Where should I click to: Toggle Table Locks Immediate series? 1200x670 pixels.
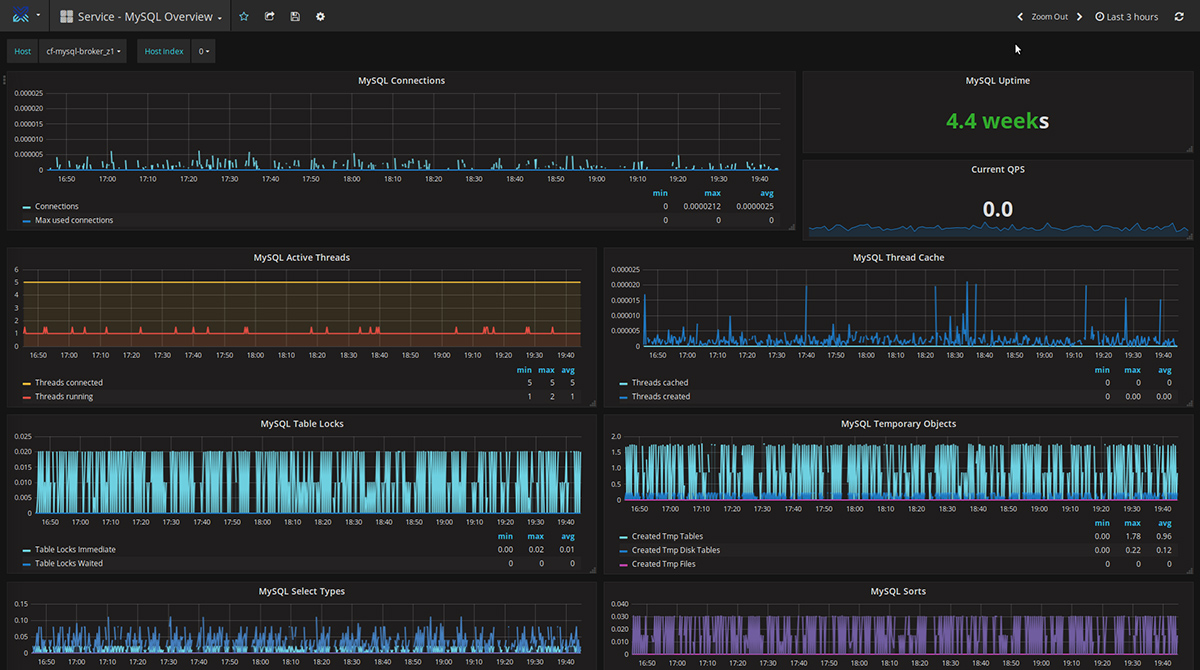[75, 549]
